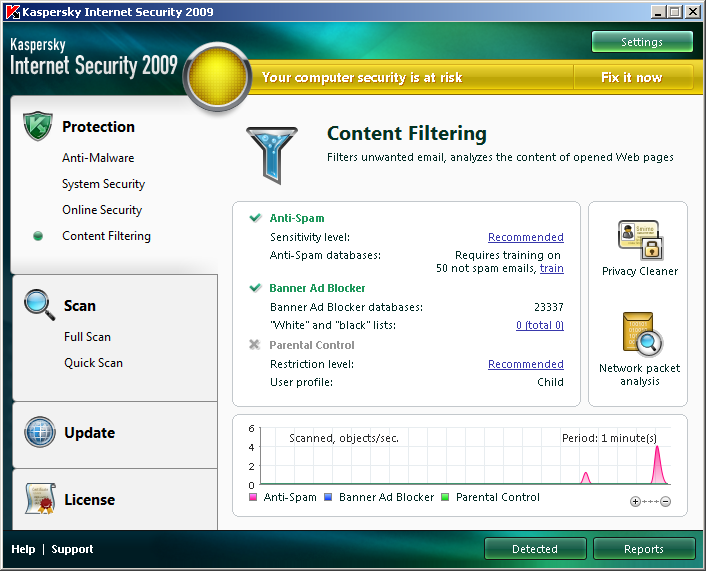Click the User profile value Child
The width and height of the screenshot is (706, 571).
click(550, 382)
